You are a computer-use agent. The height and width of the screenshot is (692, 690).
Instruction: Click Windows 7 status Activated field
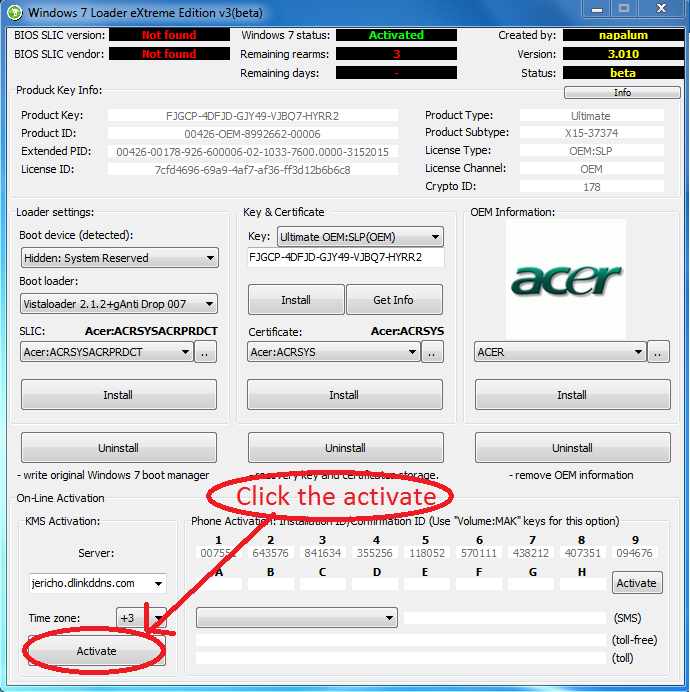tap(396, 35)
